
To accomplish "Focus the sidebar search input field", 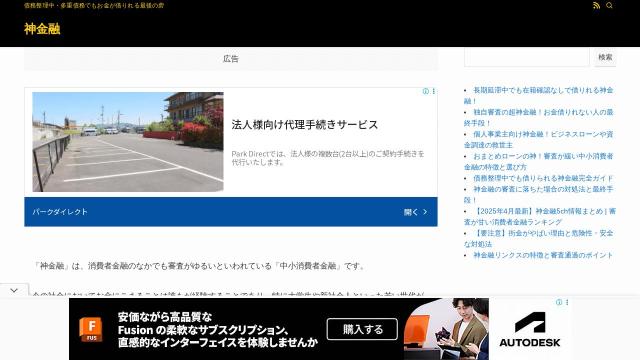I will point(527,57).
